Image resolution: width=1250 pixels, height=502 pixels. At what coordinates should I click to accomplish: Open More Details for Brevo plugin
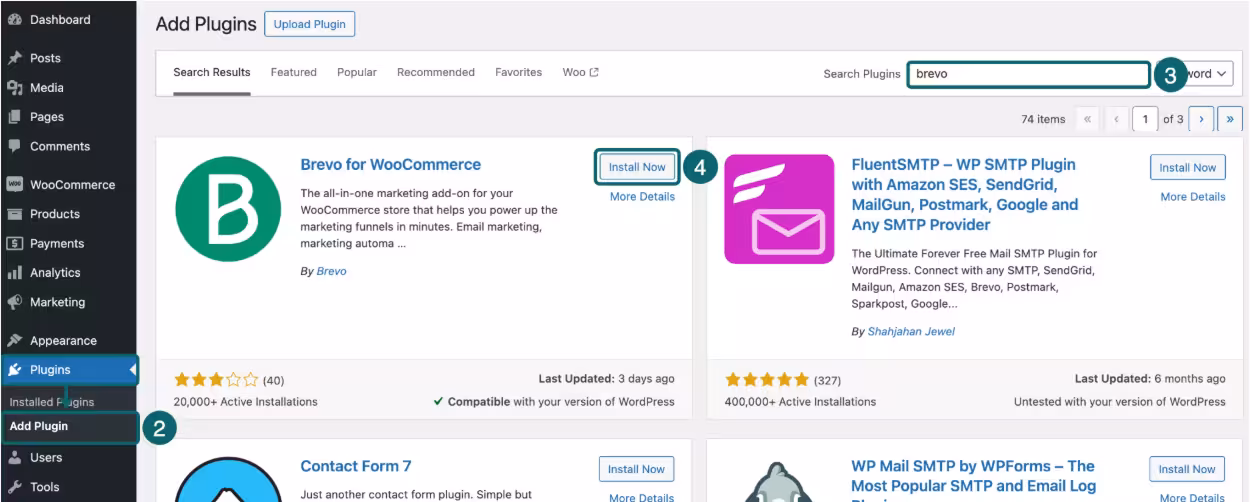[642, 197]
